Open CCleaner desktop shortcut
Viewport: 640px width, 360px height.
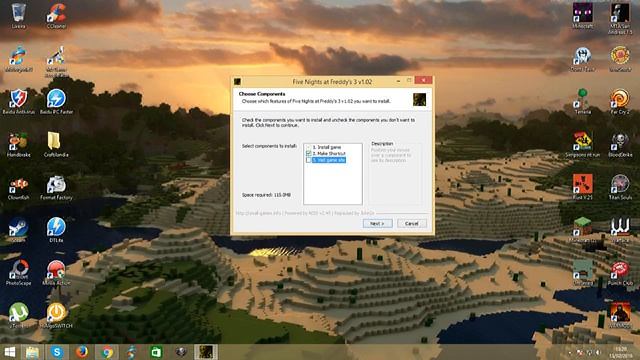(x=56, y=16)
